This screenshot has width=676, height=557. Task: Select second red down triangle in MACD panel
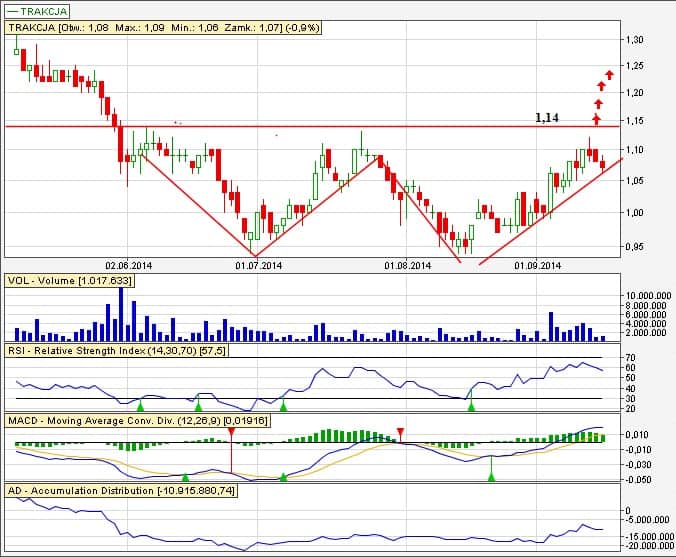[x=401, y=432]
